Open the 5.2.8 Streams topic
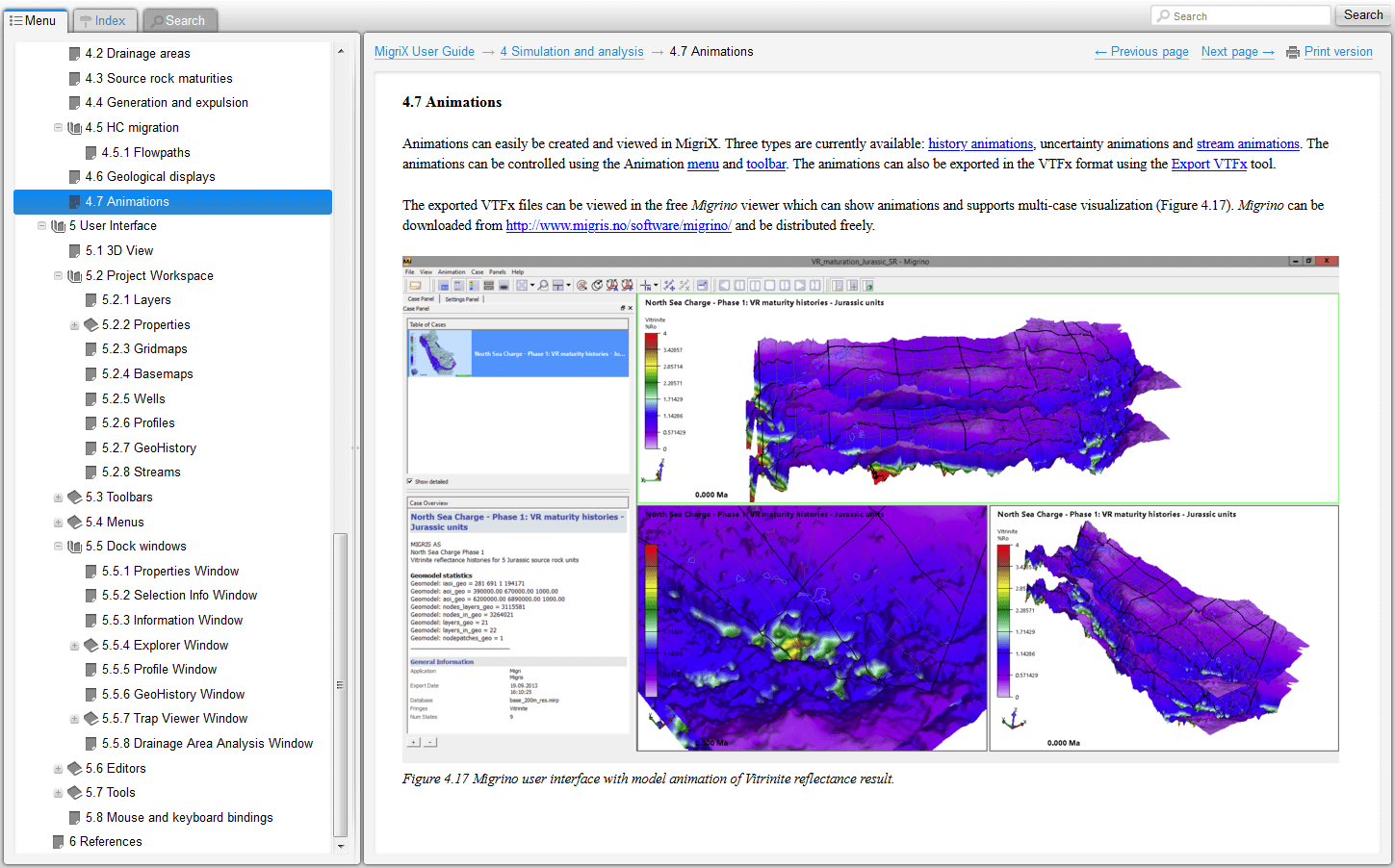Image resolution: width=1395 pixels, height=868 pixels. coord(142,472)
